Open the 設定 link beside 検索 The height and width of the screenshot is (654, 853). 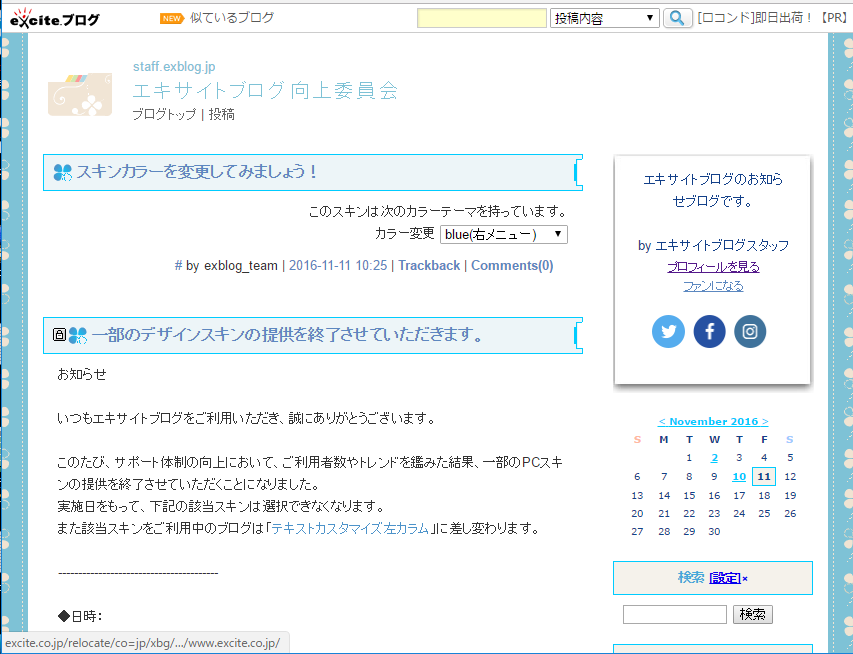725,578
